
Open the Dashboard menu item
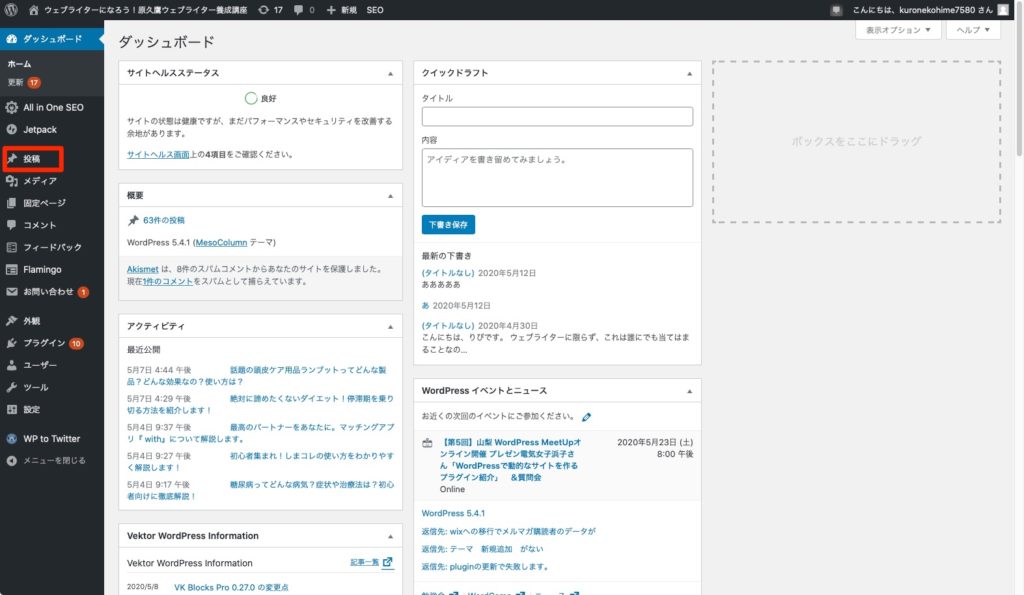coord(52,39)
